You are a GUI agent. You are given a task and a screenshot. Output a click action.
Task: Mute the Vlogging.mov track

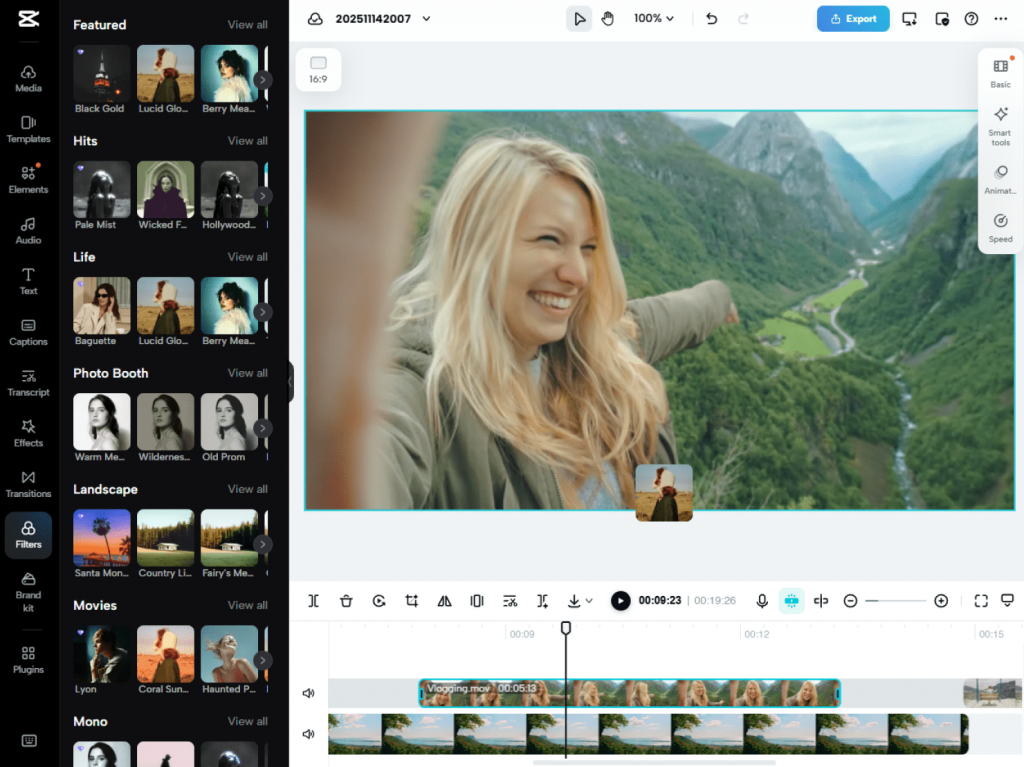308,693
